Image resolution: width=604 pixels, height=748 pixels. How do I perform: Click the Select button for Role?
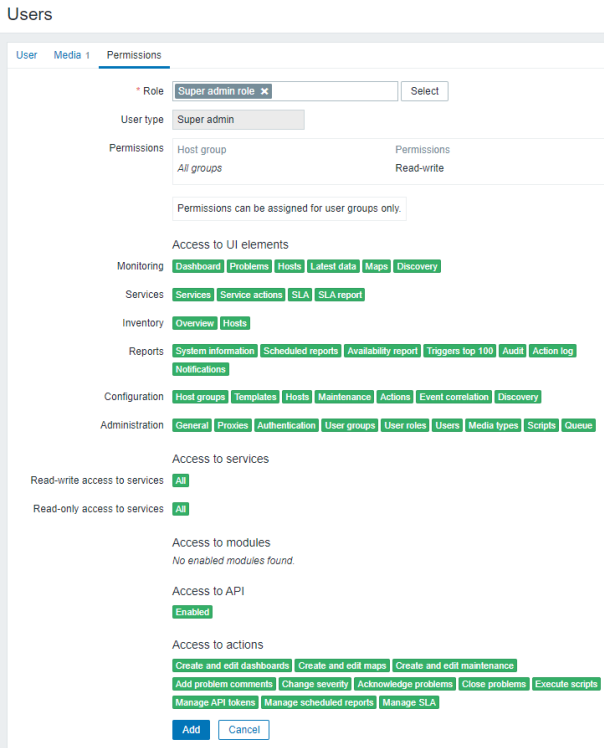pyautogui.click(x=424, y=91)
